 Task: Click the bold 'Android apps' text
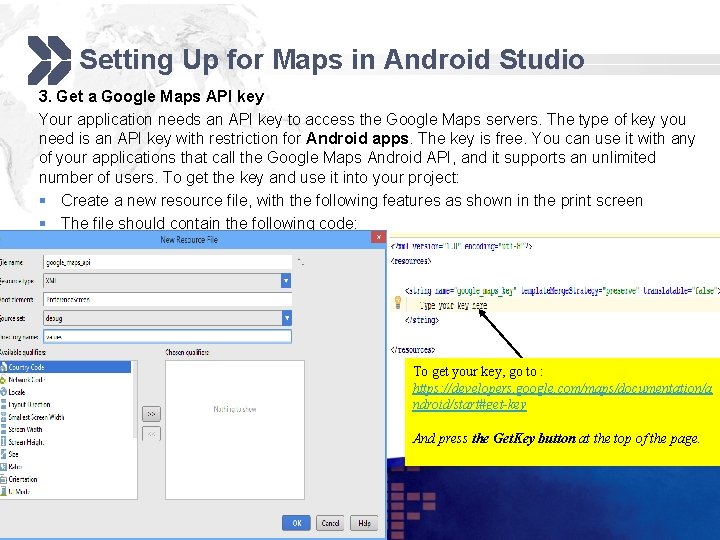[x=357, y=138]
